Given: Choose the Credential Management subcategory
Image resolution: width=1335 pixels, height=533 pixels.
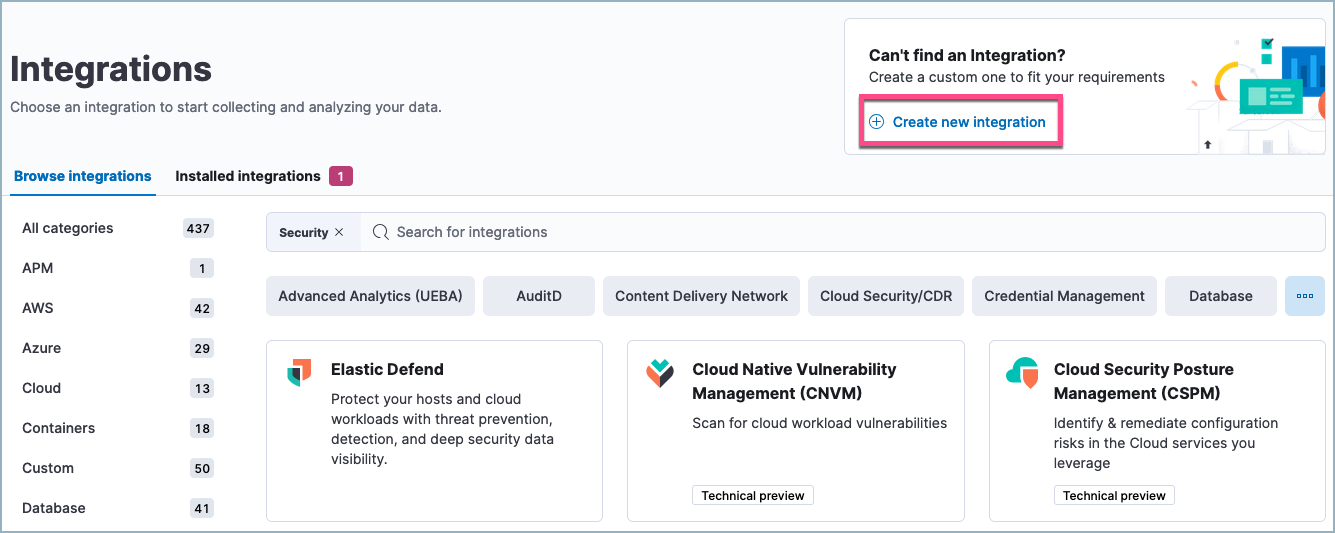Looking at the screenshot, I should pos(1064,296).
